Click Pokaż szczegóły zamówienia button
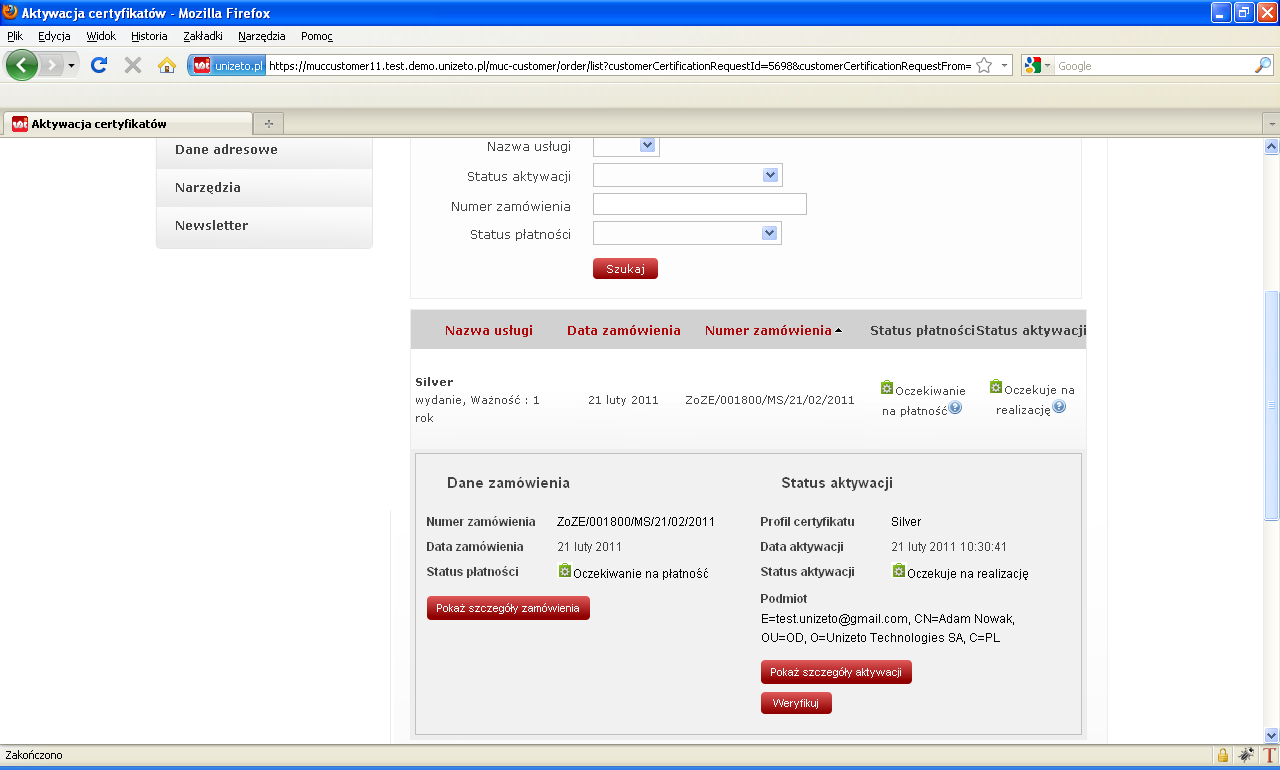The width and height of the screenshot is (1280, 770). pos(508,608)
